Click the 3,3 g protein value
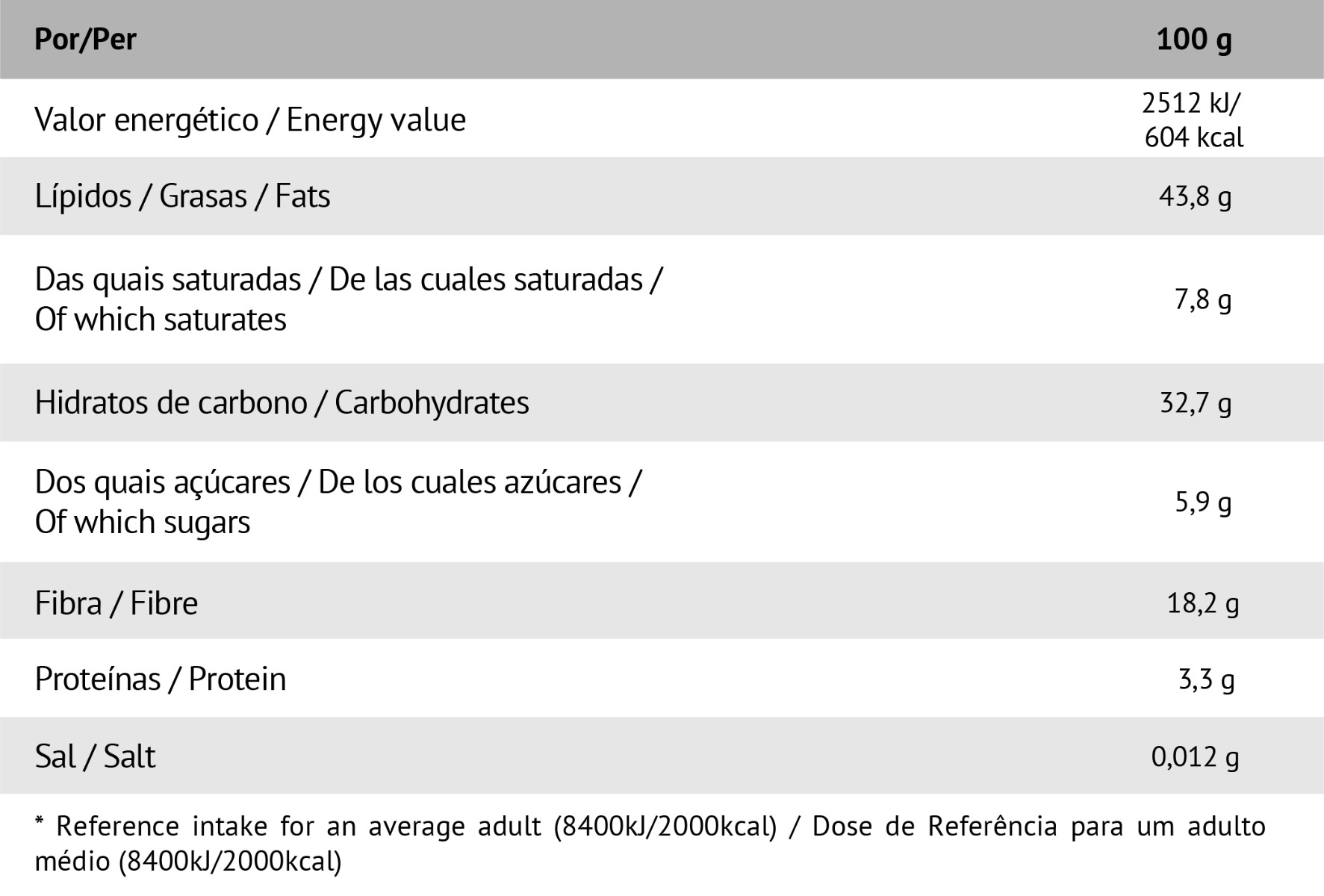Viewport: 1324px width, 896px height. coord(1206,679)
